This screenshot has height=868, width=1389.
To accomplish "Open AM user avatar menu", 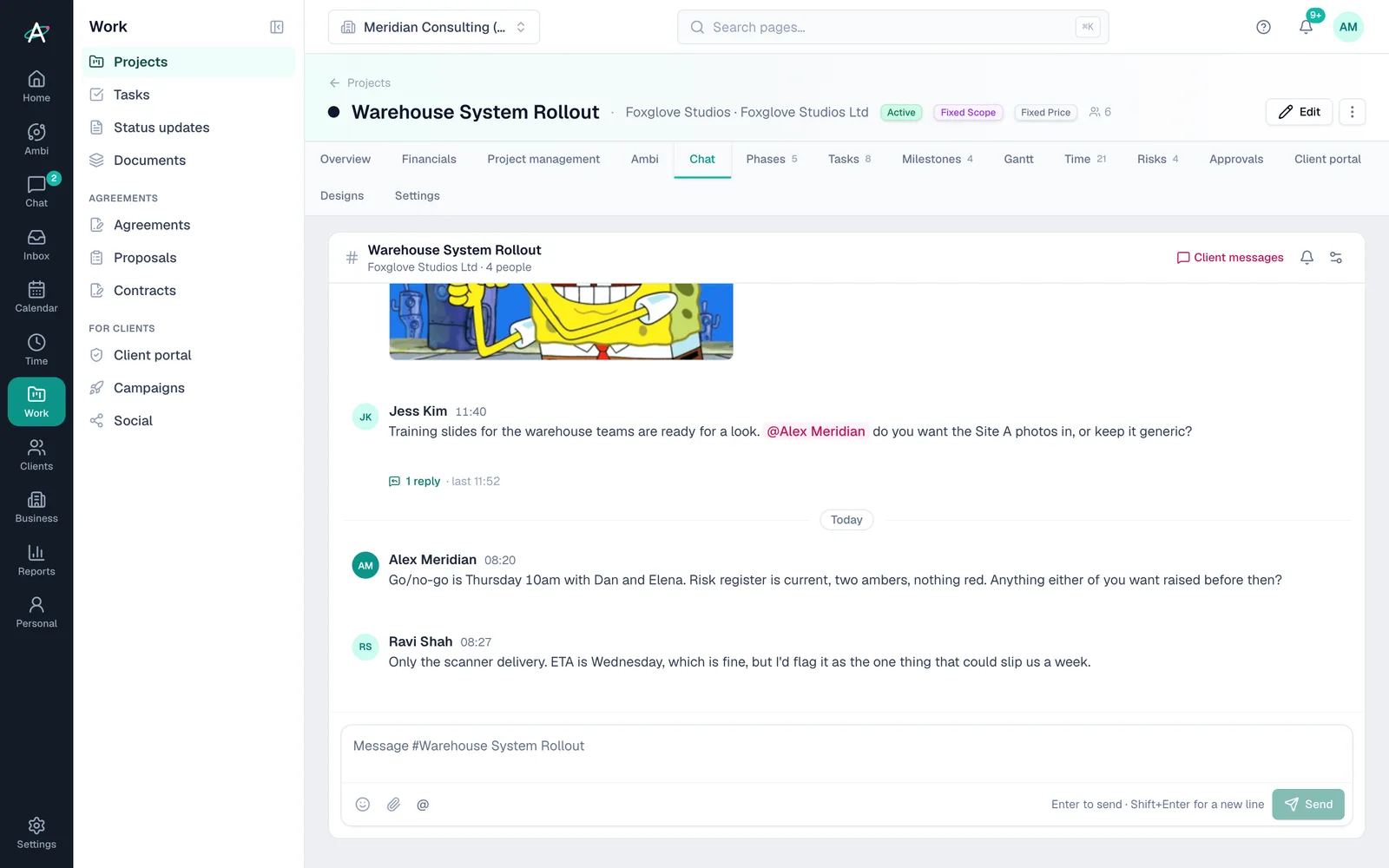I will tap(1348, 27).
